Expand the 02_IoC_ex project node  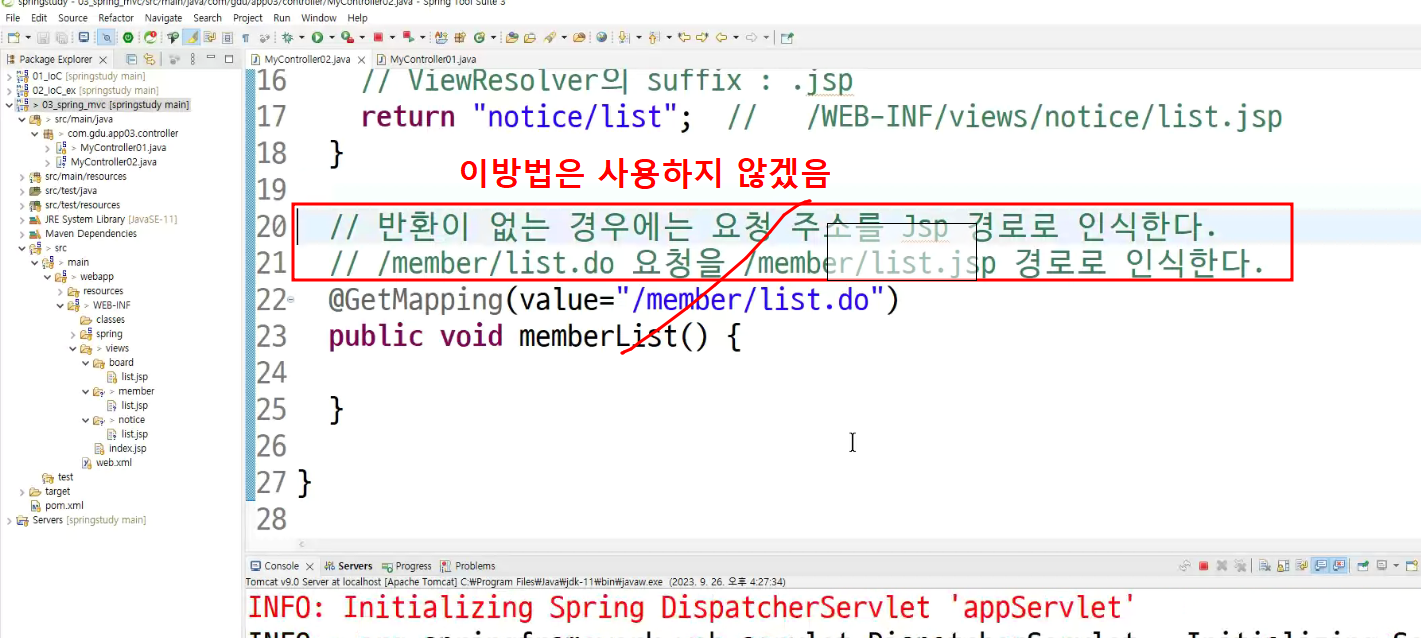click(10, 90)
